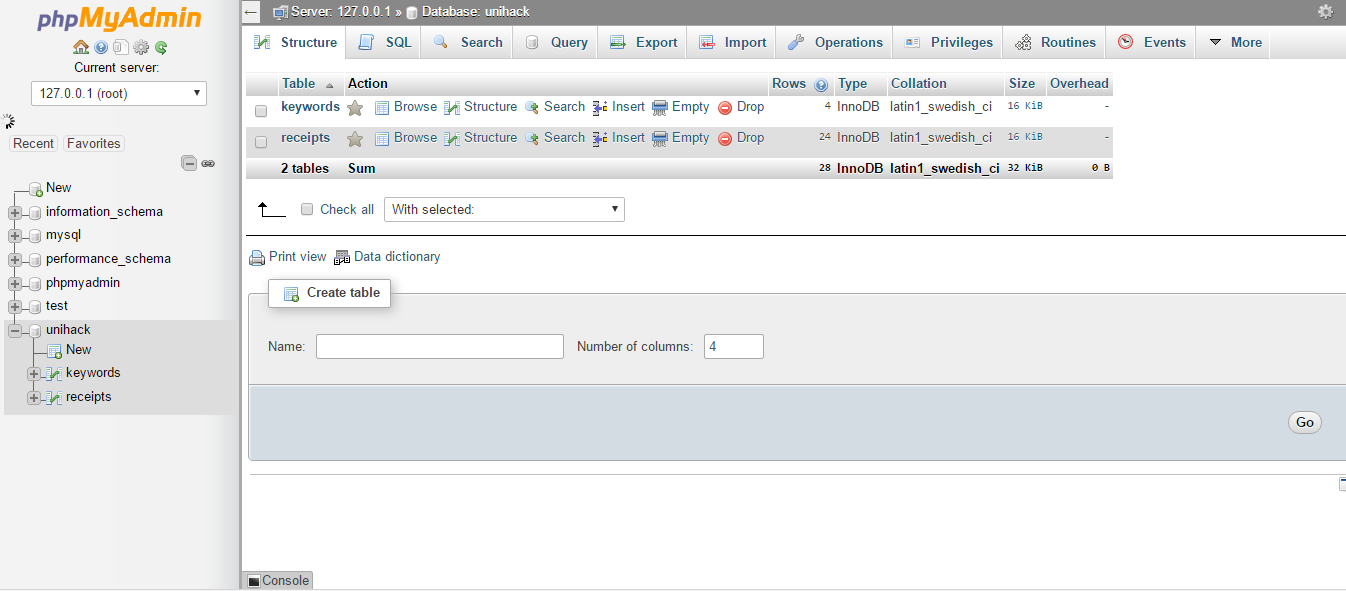Expand the test database node
This screenshot has height=591, width=1346.
pos(14,306)
